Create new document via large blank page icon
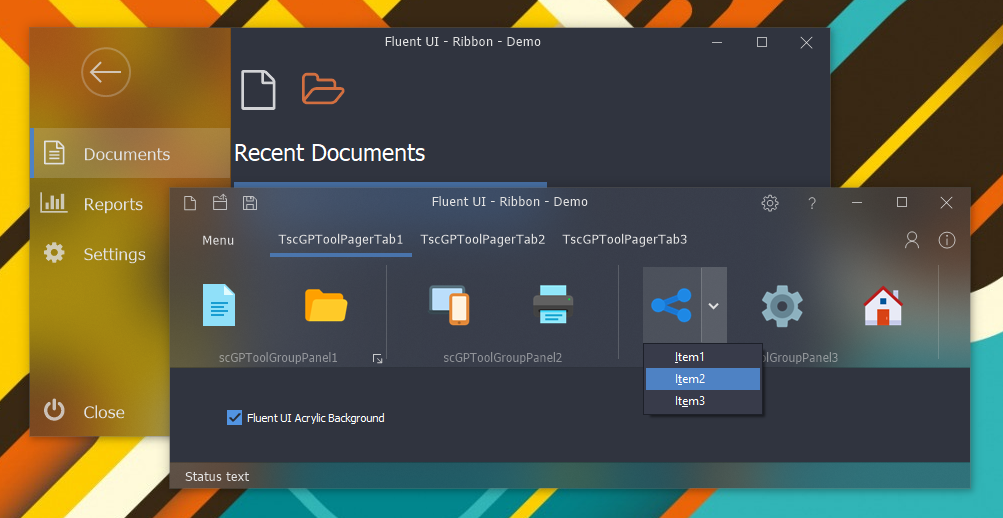Image resolution: width=1003 pixels, height=518 pixels. [x=258, y=90]
